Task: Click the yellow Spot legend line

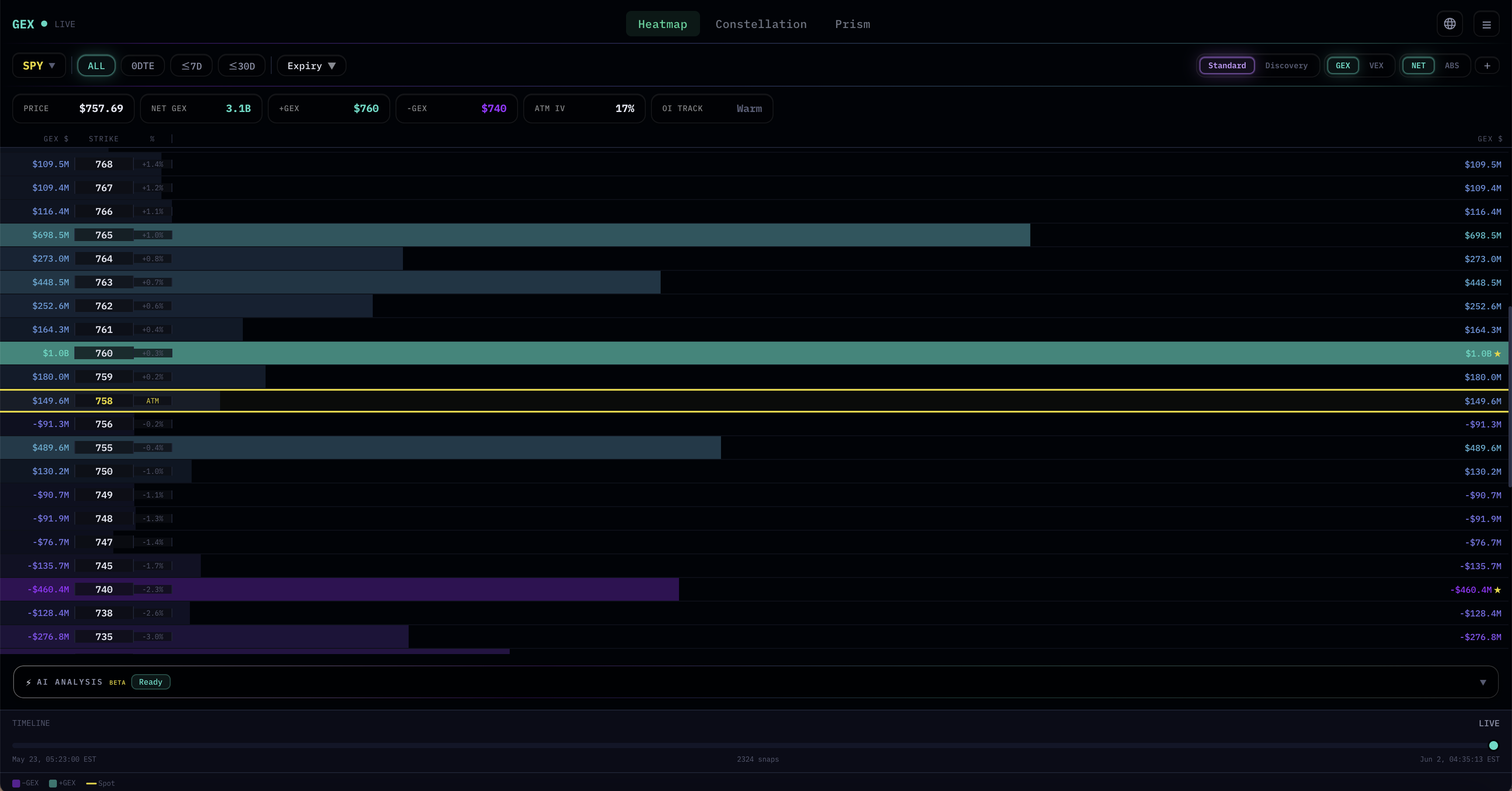Action: click(91, 784)
